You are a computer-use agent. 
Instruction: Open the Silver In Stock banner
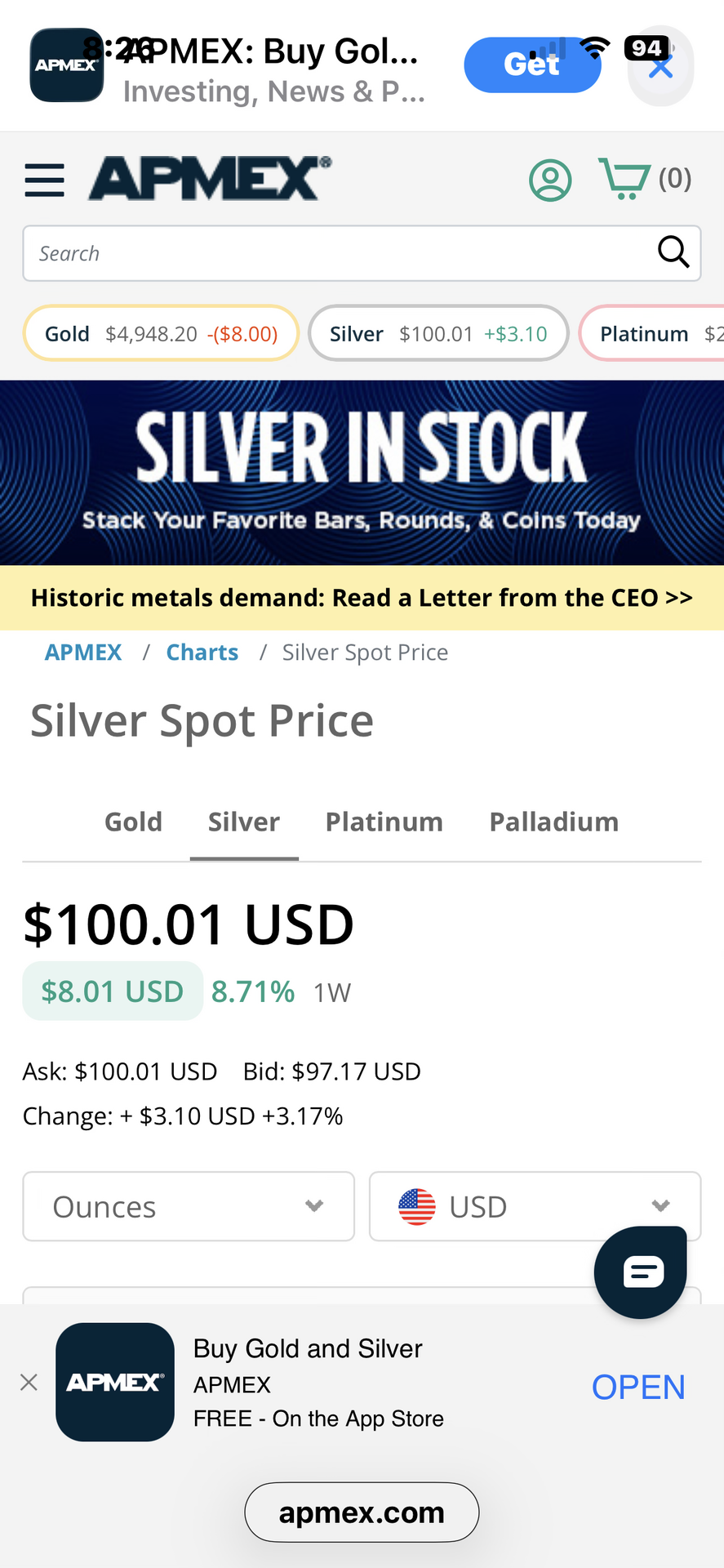tap(362, 472)
